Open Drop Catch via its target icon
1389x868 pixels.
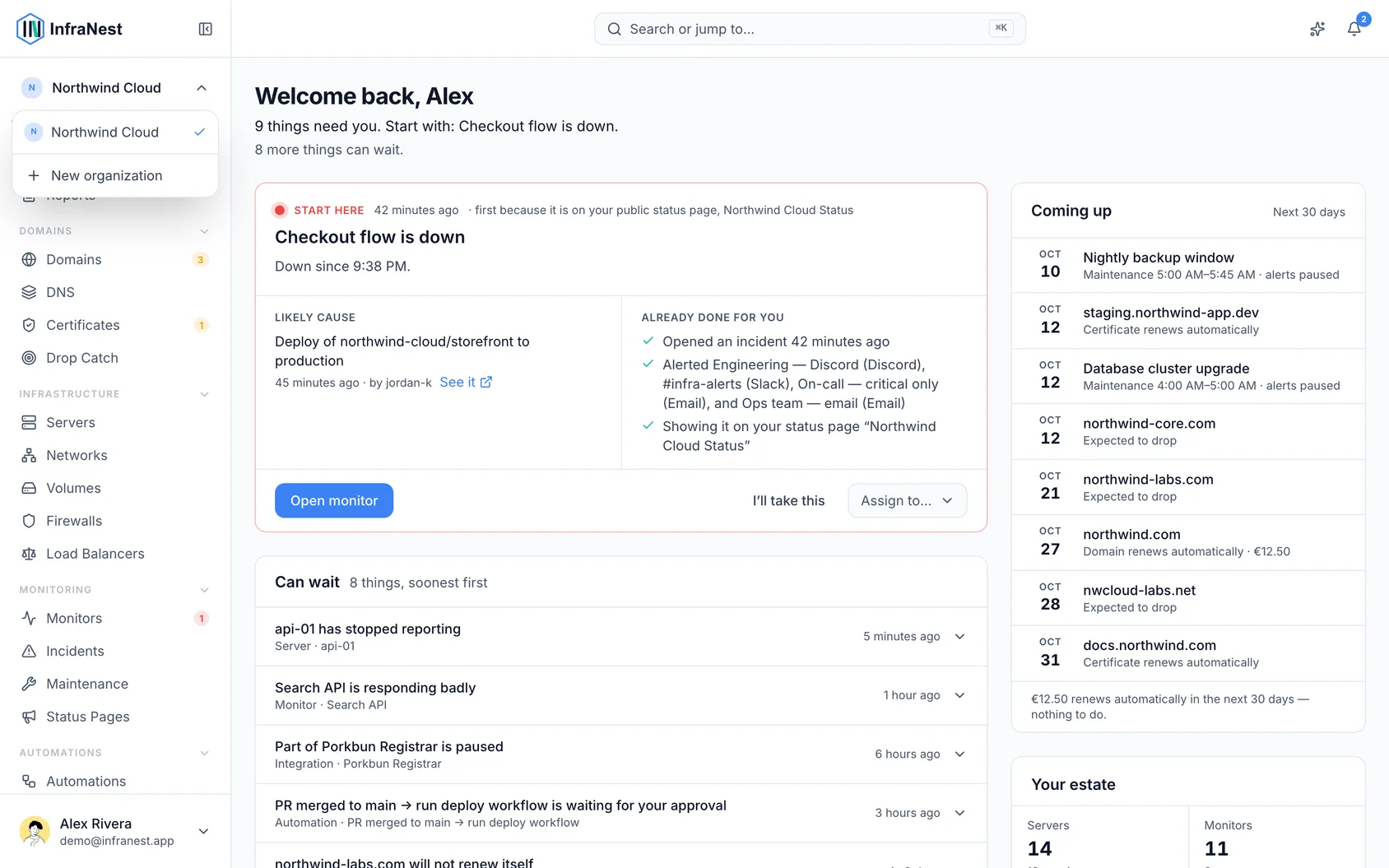(29, 359)
